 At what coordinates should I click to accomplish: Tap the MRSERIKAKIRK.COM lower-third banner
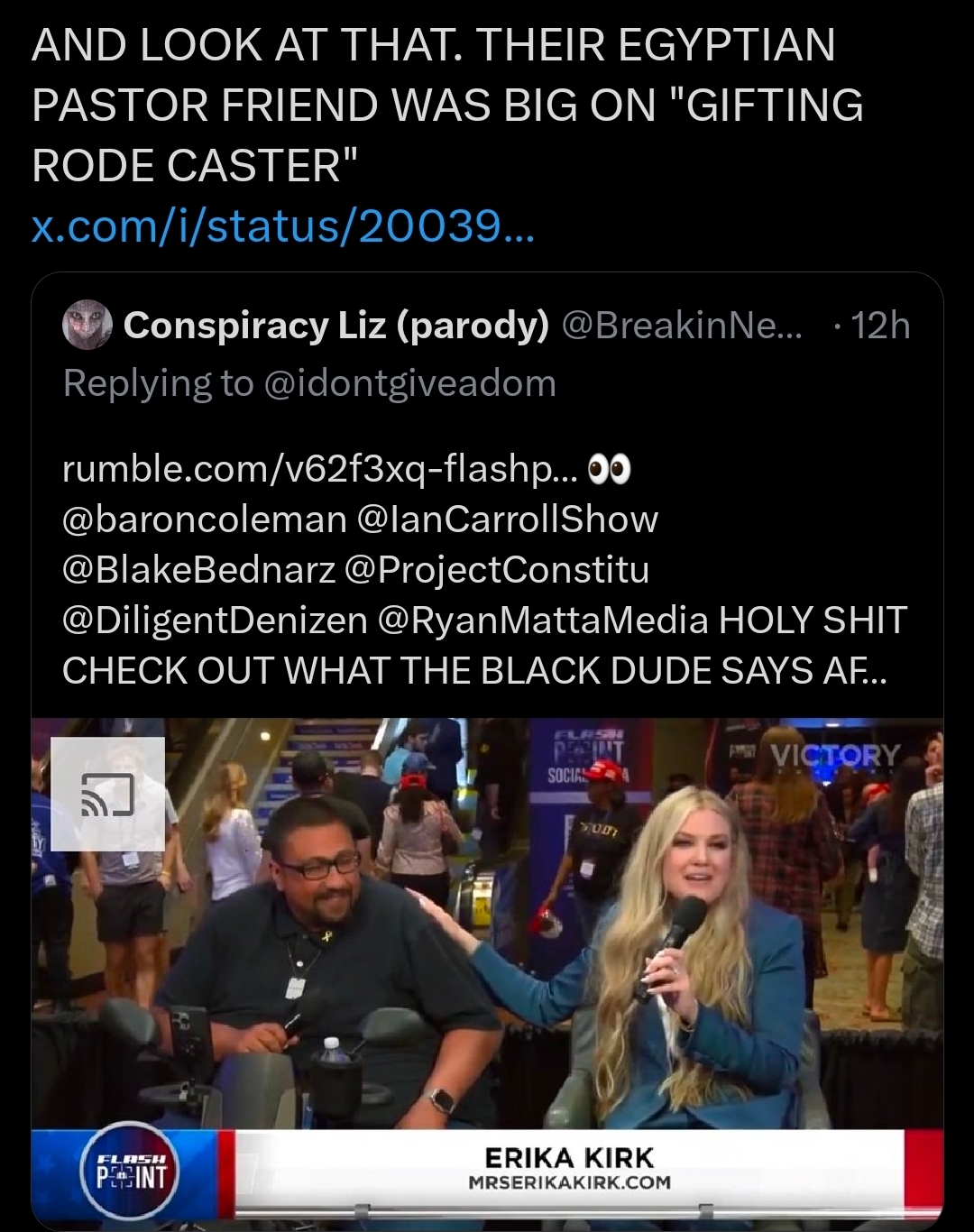[x=570, y=1170]
